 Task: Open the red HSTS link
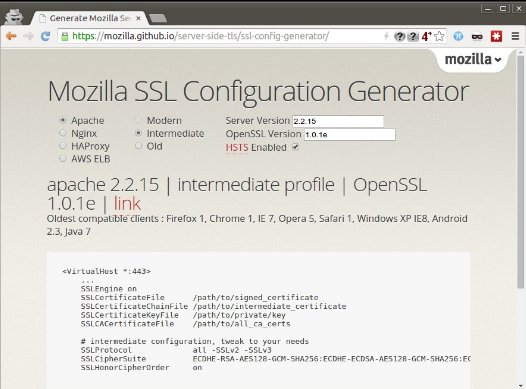coord(237,147)
